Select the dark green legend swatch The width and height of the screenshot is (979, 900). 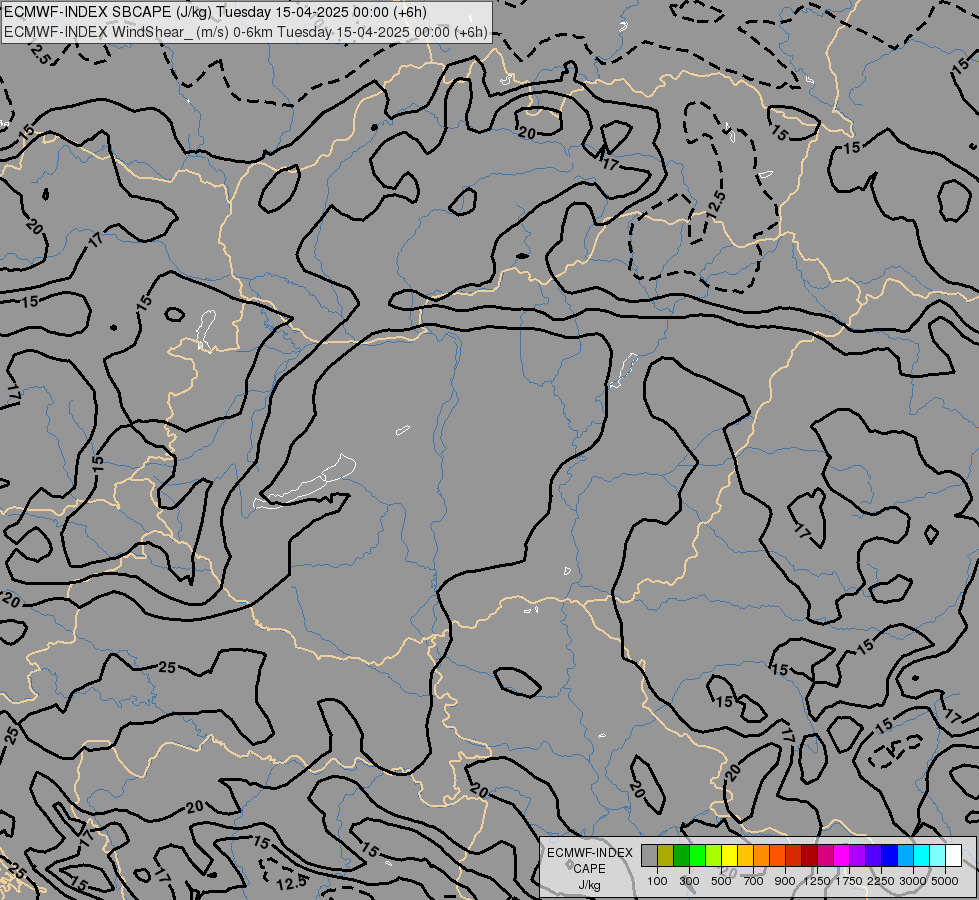[x=682, y=855]
